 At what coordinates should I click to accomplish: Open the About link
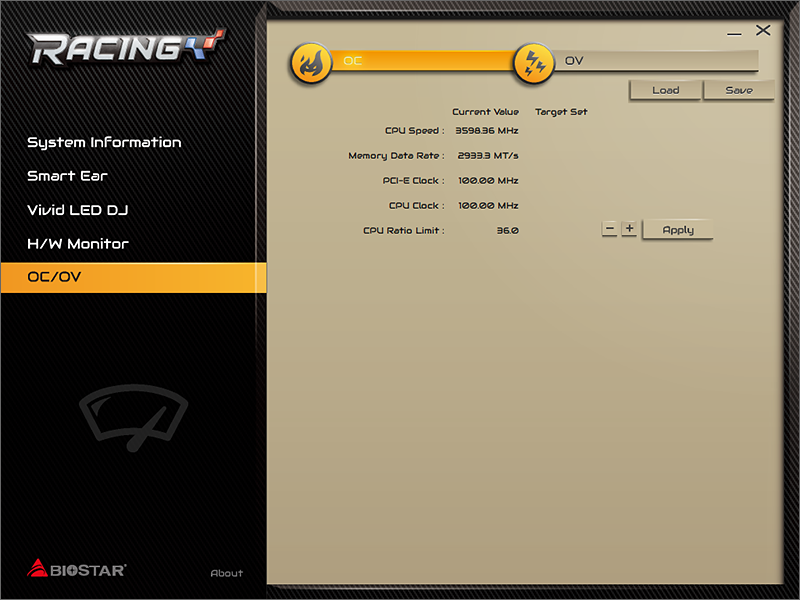click(x=227, y=573)
